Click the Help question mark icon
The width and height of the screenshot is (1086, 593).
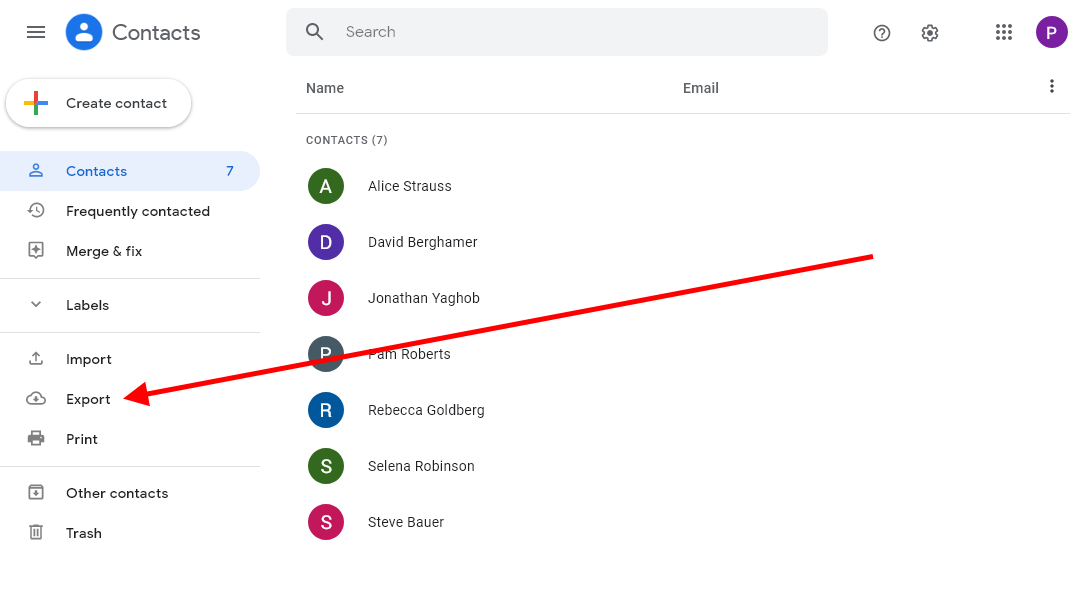(882, 33)
